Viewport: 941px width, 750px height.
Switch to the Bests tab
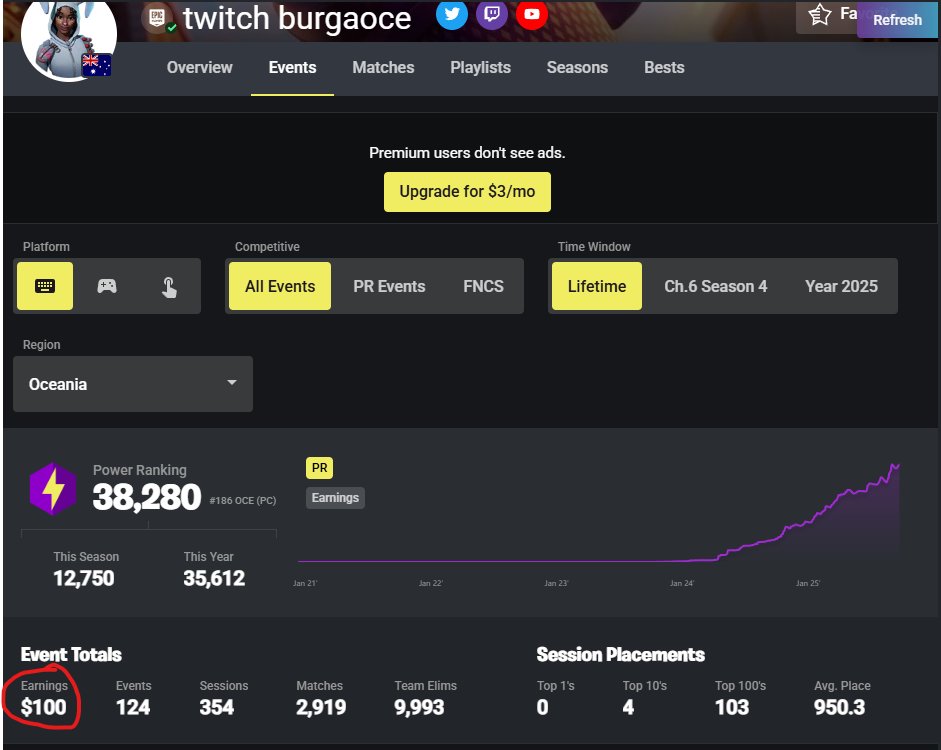coord(664,67)
